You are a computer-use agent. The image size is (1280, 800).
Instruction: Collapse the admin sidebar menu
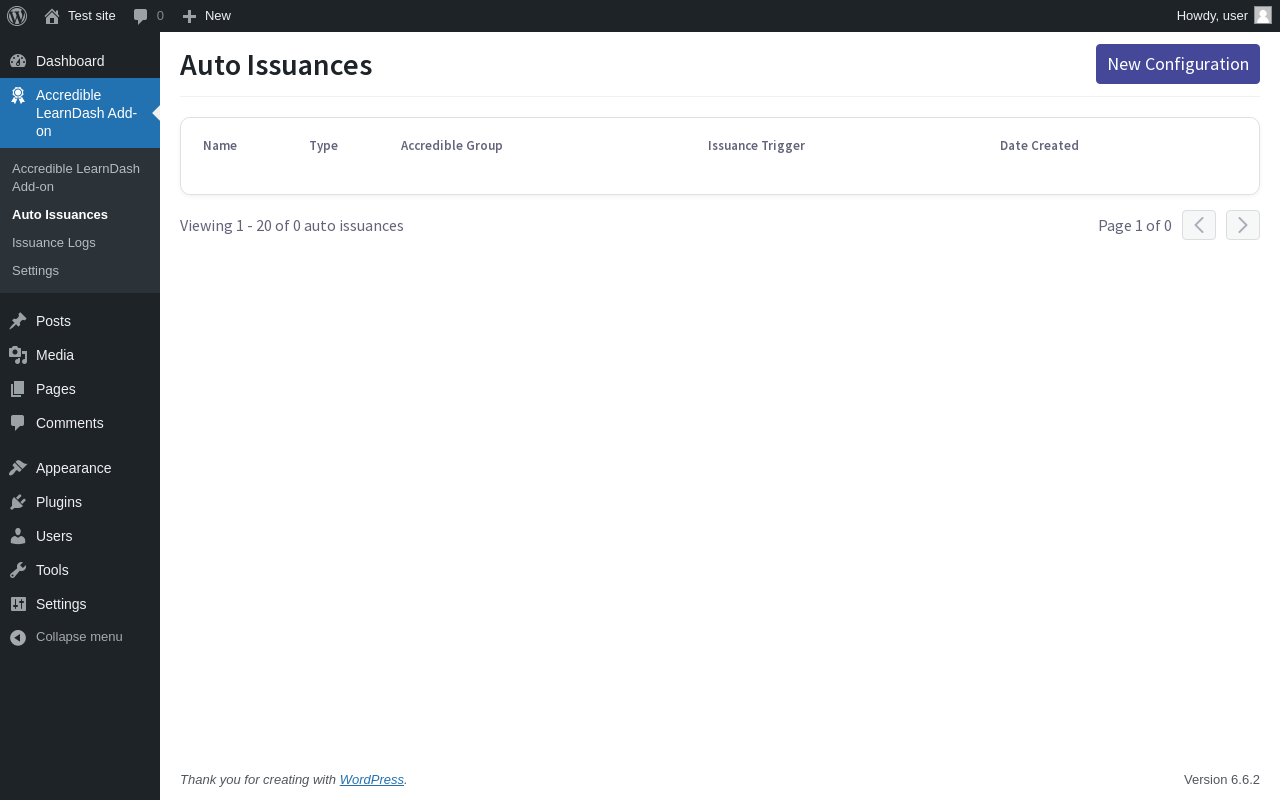[x=80, y=637]
